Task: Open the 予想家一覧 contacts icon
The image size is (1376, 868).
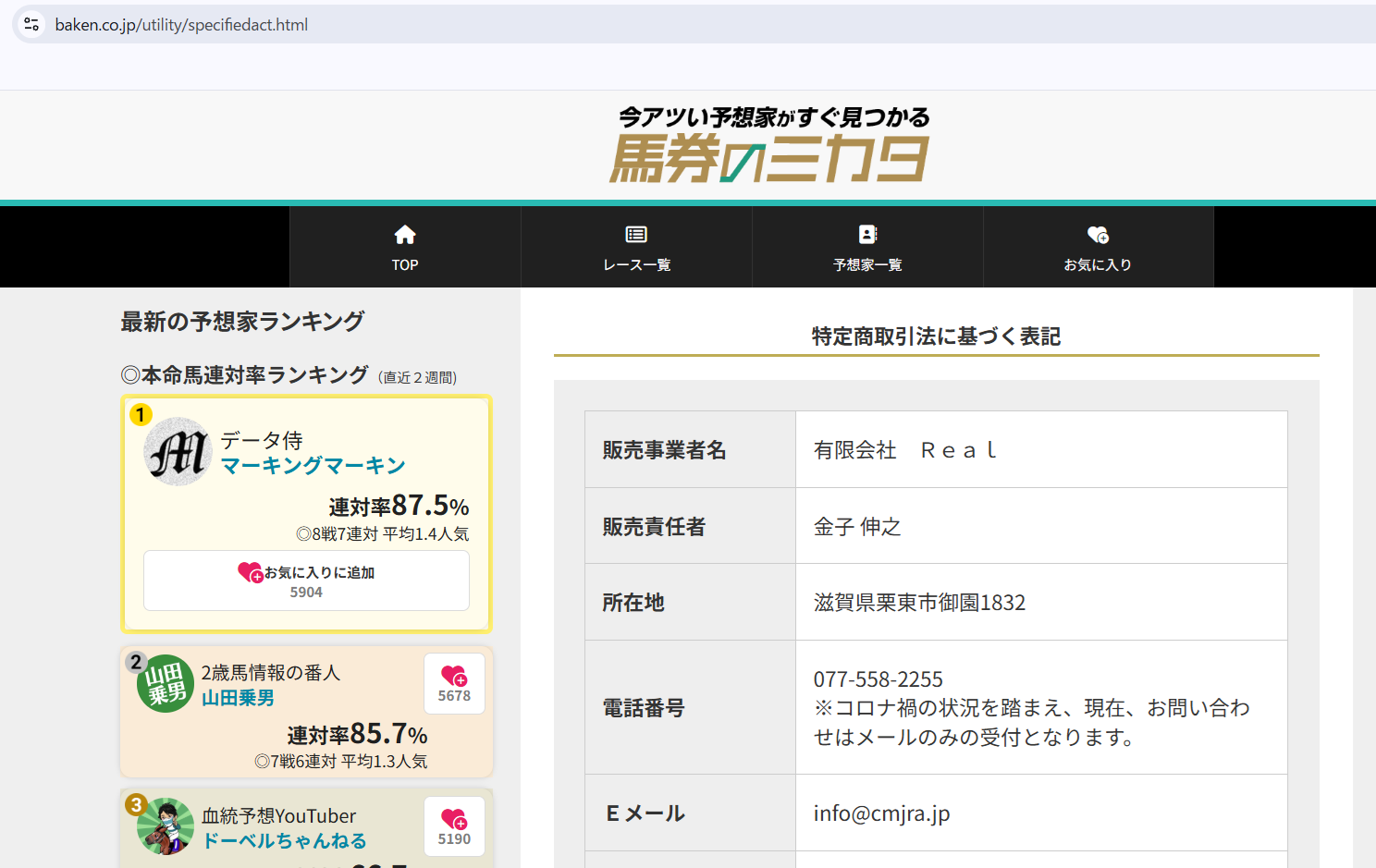Action: [867, 235]
